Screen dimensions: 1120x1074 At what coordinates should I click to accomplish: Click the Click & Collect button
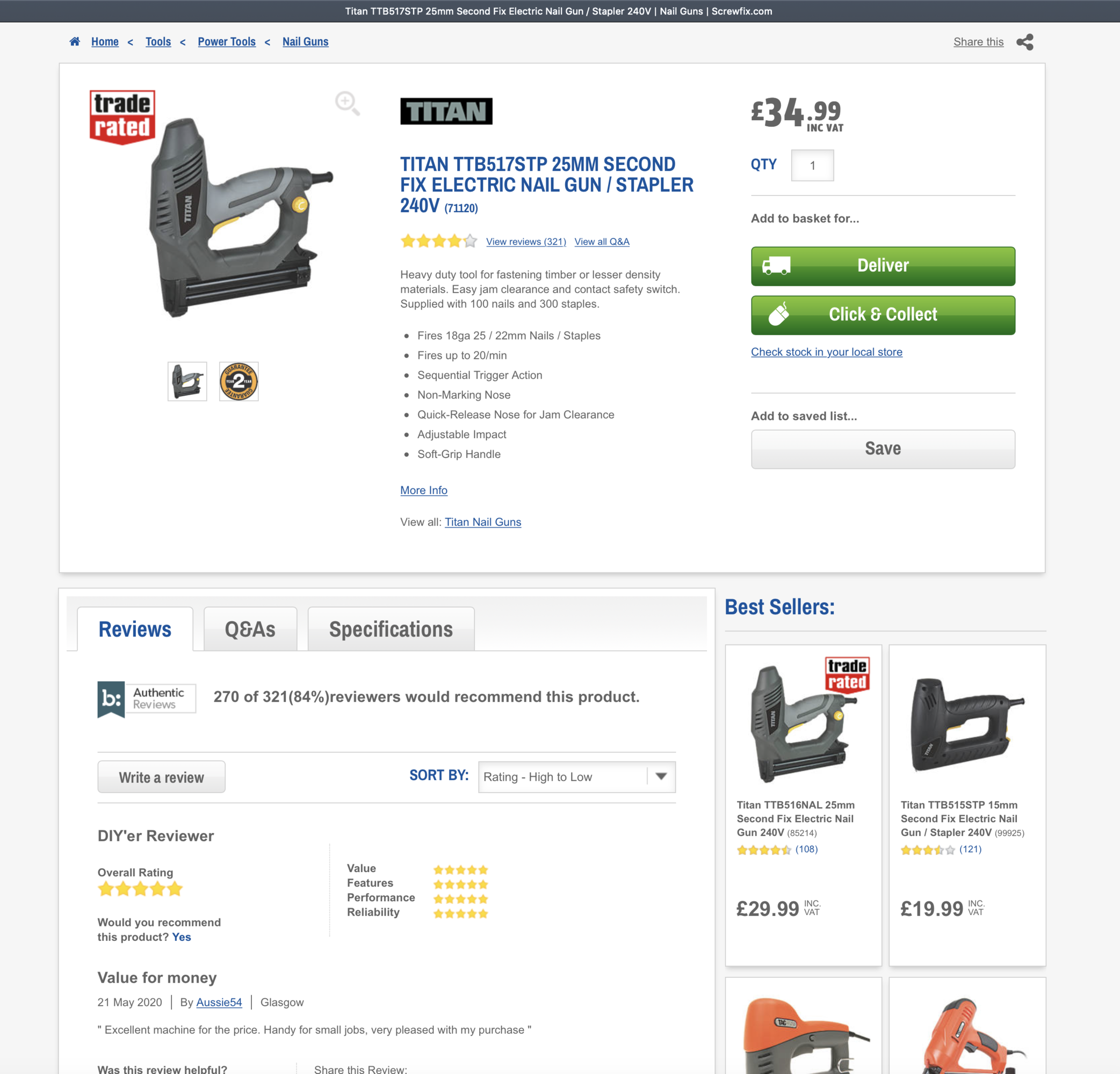[883, 315]
